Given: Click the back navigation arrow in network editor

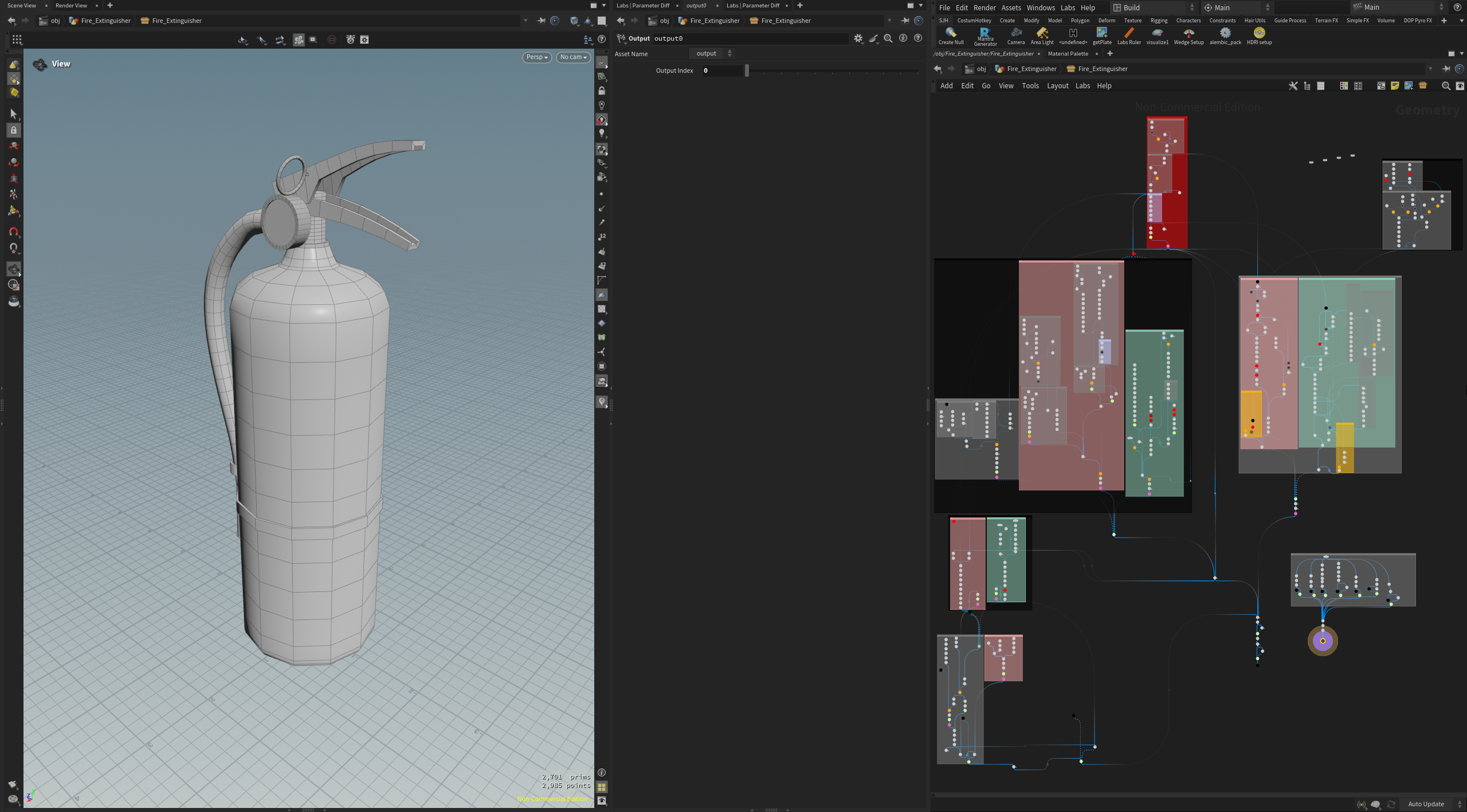Looking at the screenshot, I should click(x=938, y=68).
